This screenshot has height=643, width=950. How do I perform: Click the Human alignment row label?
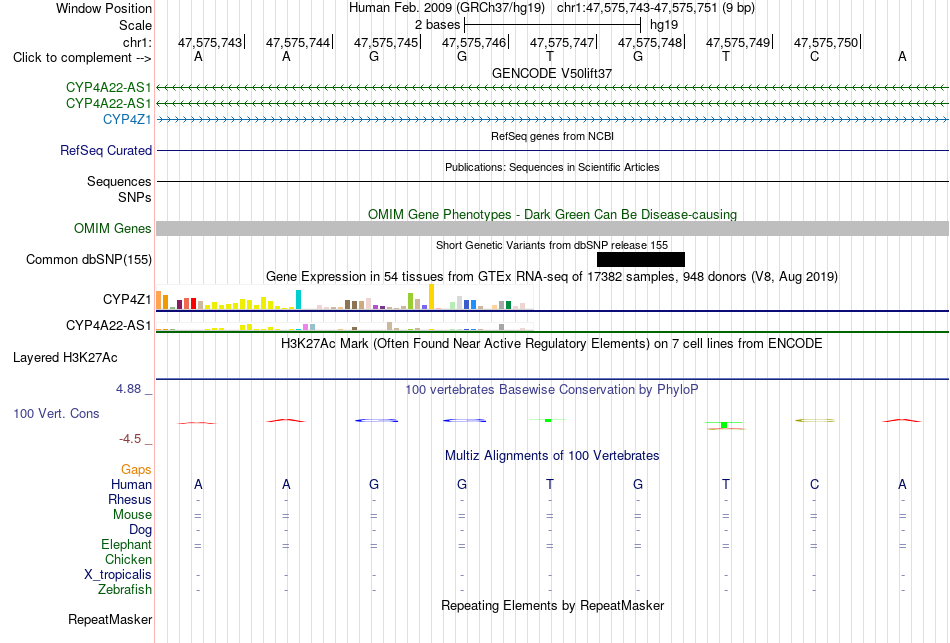click(131, 484)
